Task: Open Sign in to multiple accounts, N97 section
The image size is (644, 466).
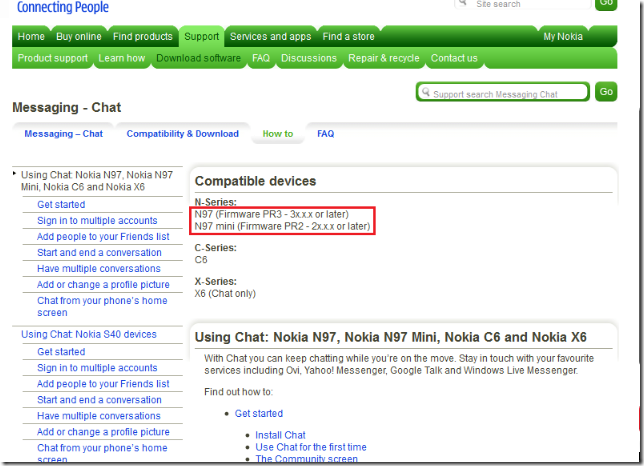Action: [97, 220]
